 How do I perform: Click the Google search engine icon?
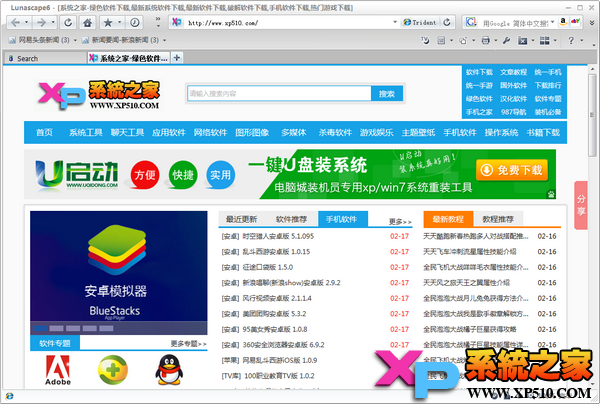pyautogui.click(x=470, y=23)
